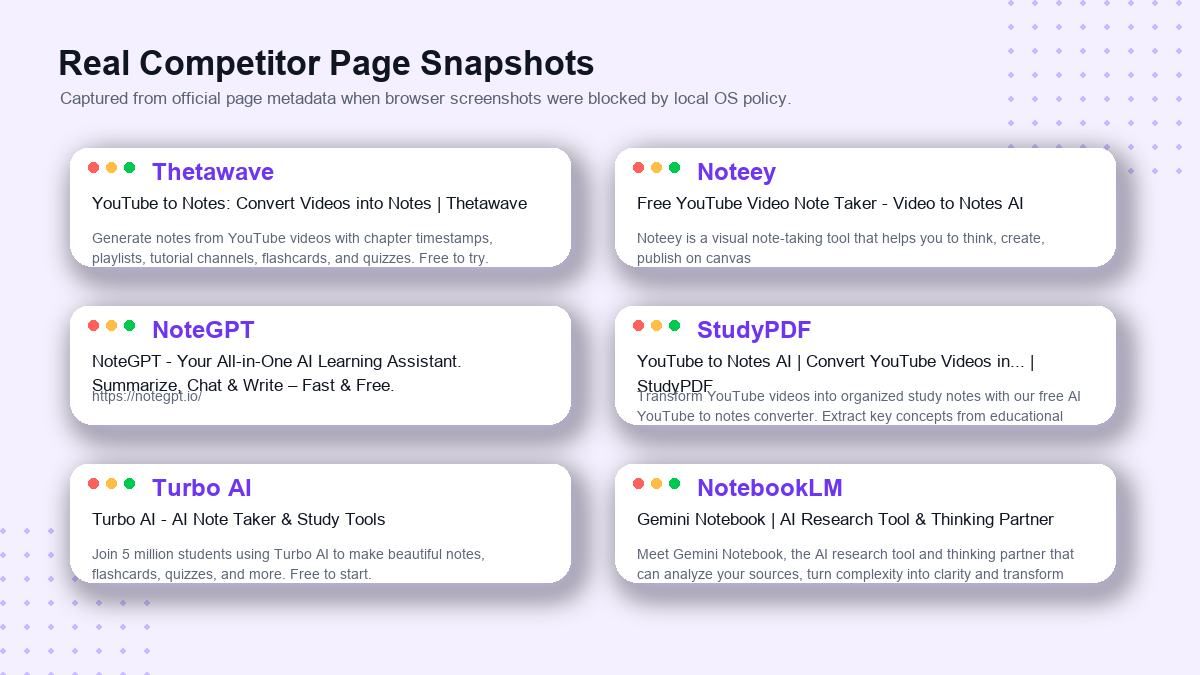Click 'Turbo AI - AI Note Taker & Study Tools' title
This screenshot has height=675, width=1200.
(238, 519)
